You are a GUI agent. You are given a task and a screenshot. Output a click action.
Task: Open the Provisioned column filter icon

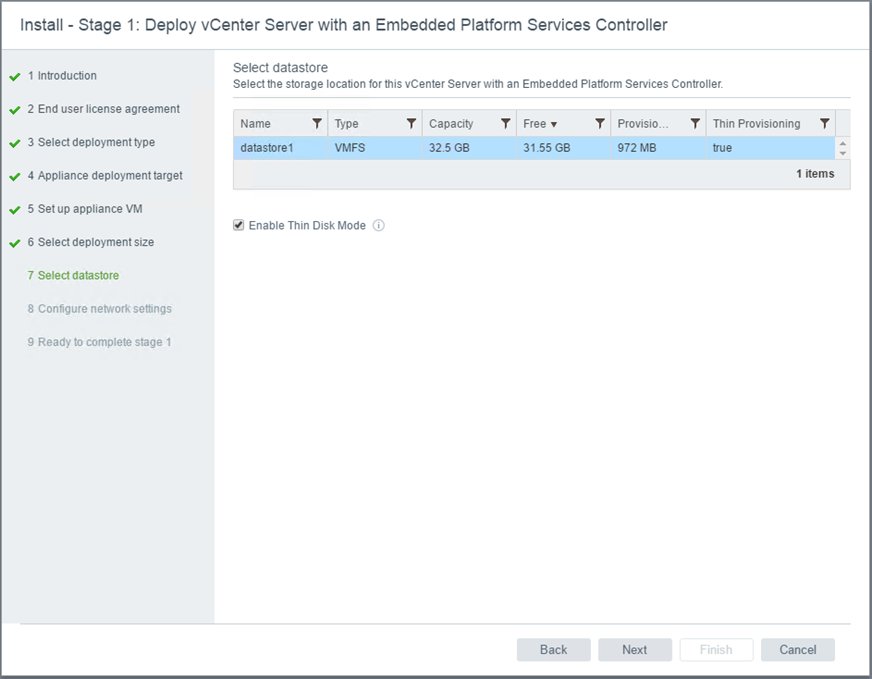tap(695, 124)
